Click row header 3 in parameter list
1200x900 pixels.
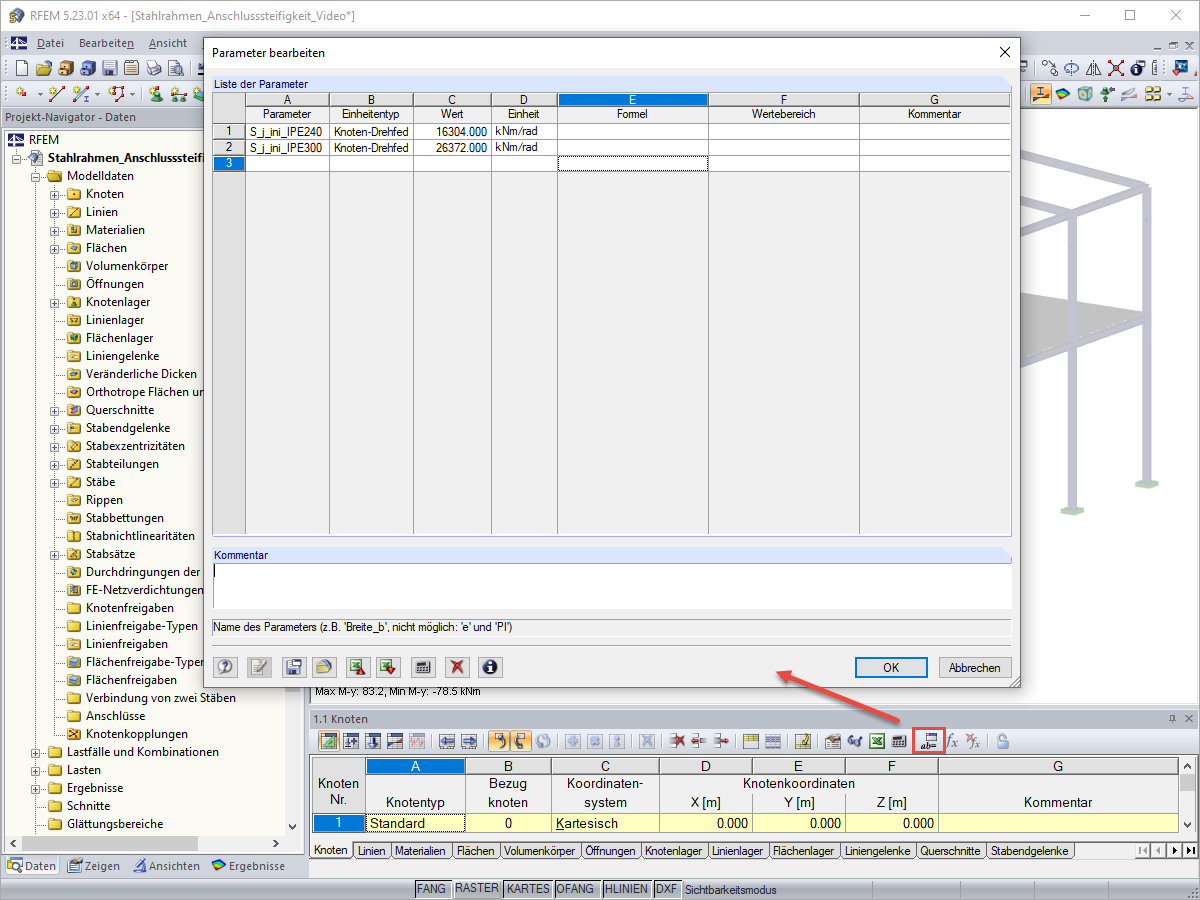pyautogui.click(x=229, y=163)
